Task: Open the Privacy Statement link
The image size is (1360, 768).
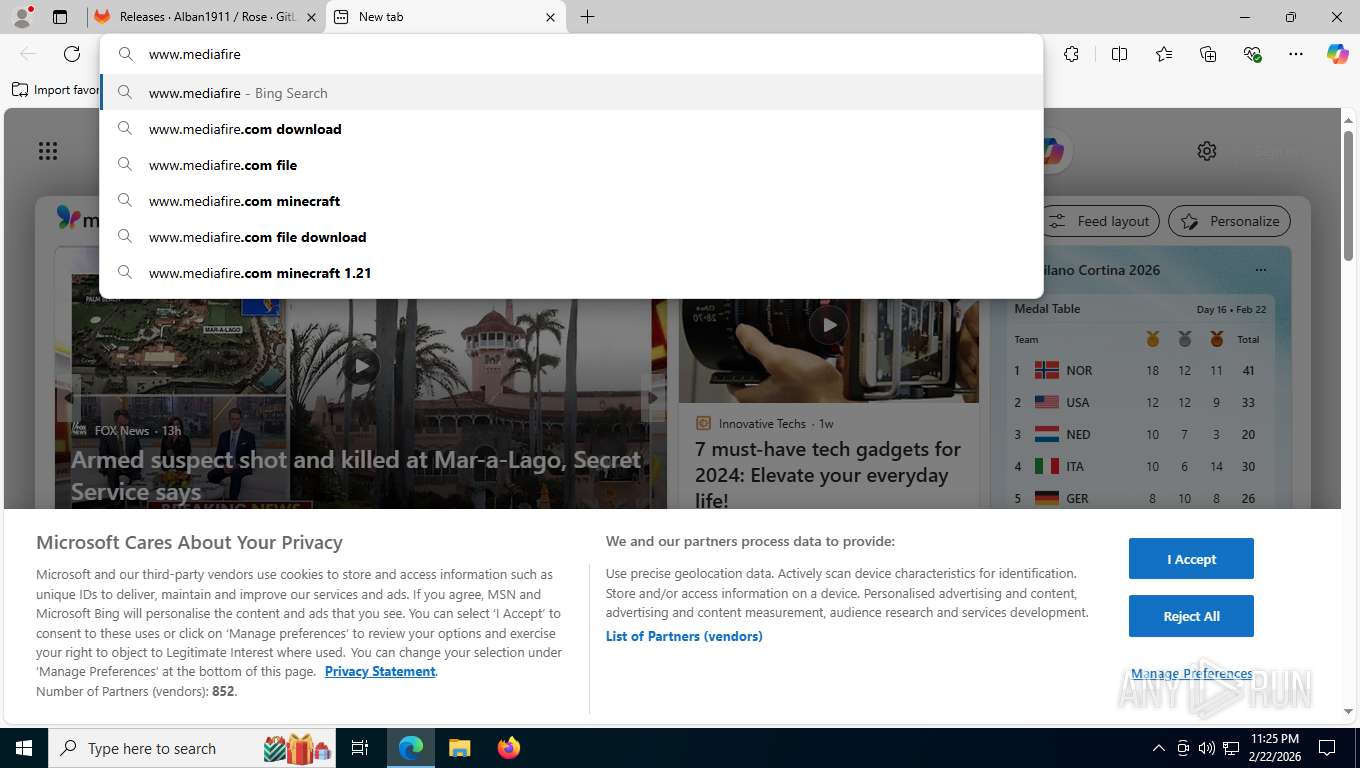Action: 380,671
